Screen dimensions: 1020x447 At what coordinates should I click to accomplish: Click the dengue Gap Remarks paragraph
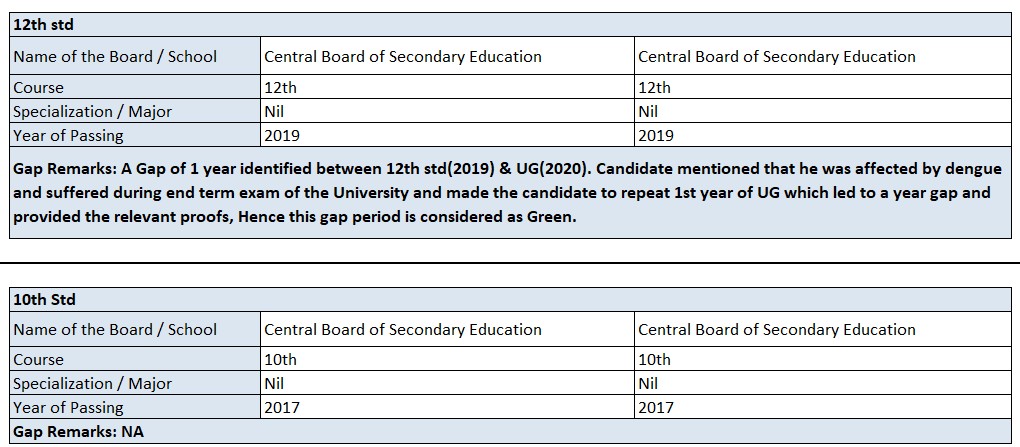click(508, 193)
